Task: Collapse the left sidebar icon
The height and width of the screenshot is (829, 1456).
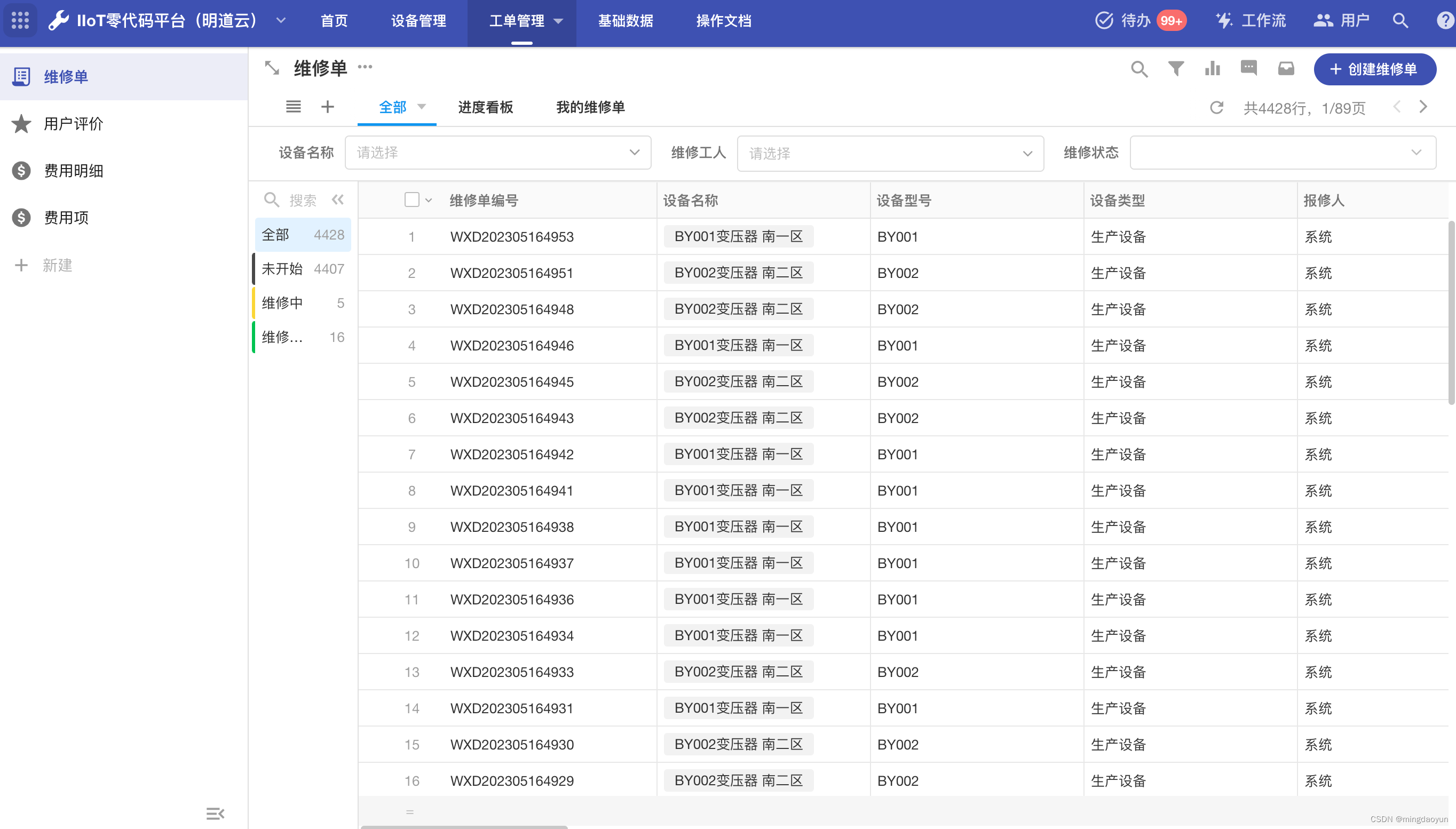Action: [x=215, y=814]
